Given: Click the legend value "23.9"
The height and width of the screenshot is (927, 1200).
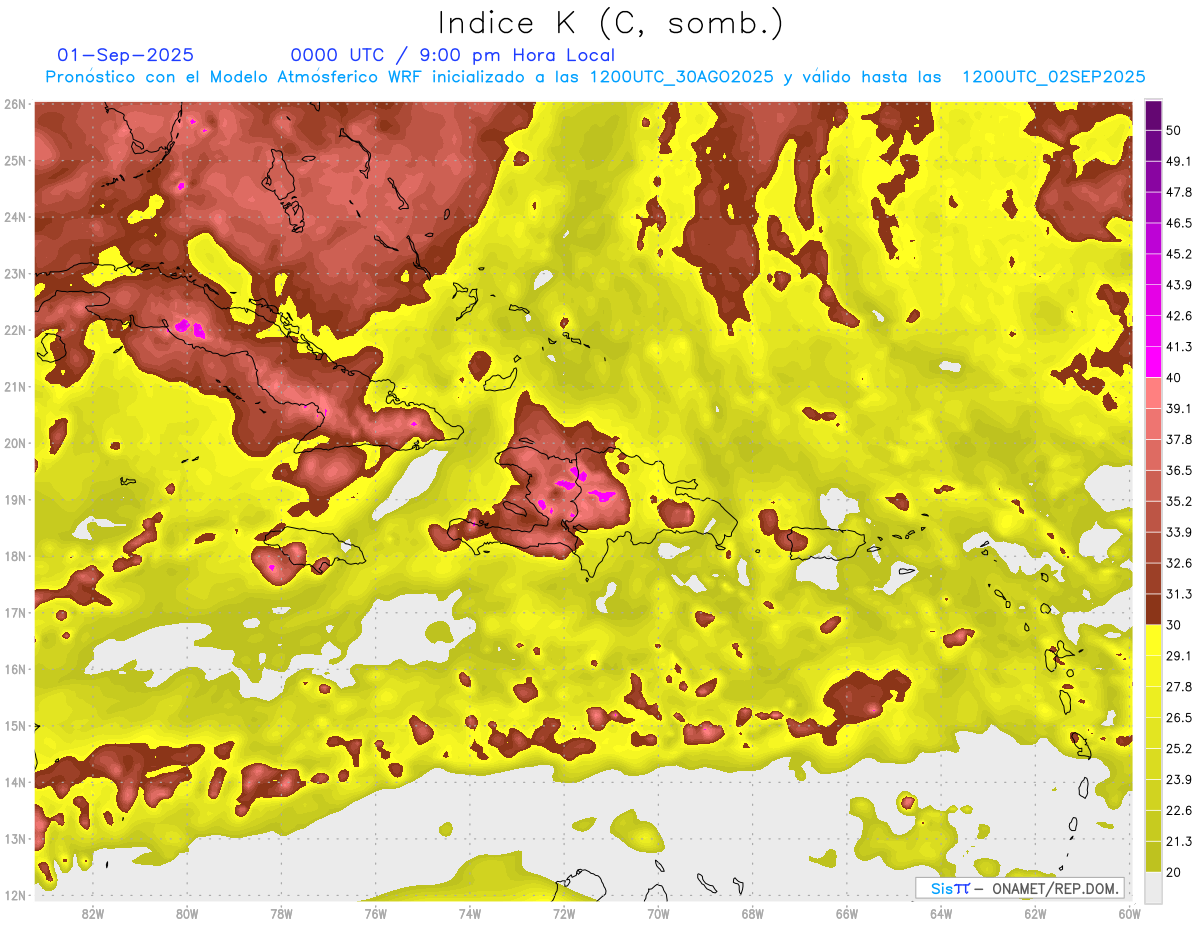Looking at the screenshot, I should point(1178,779).
